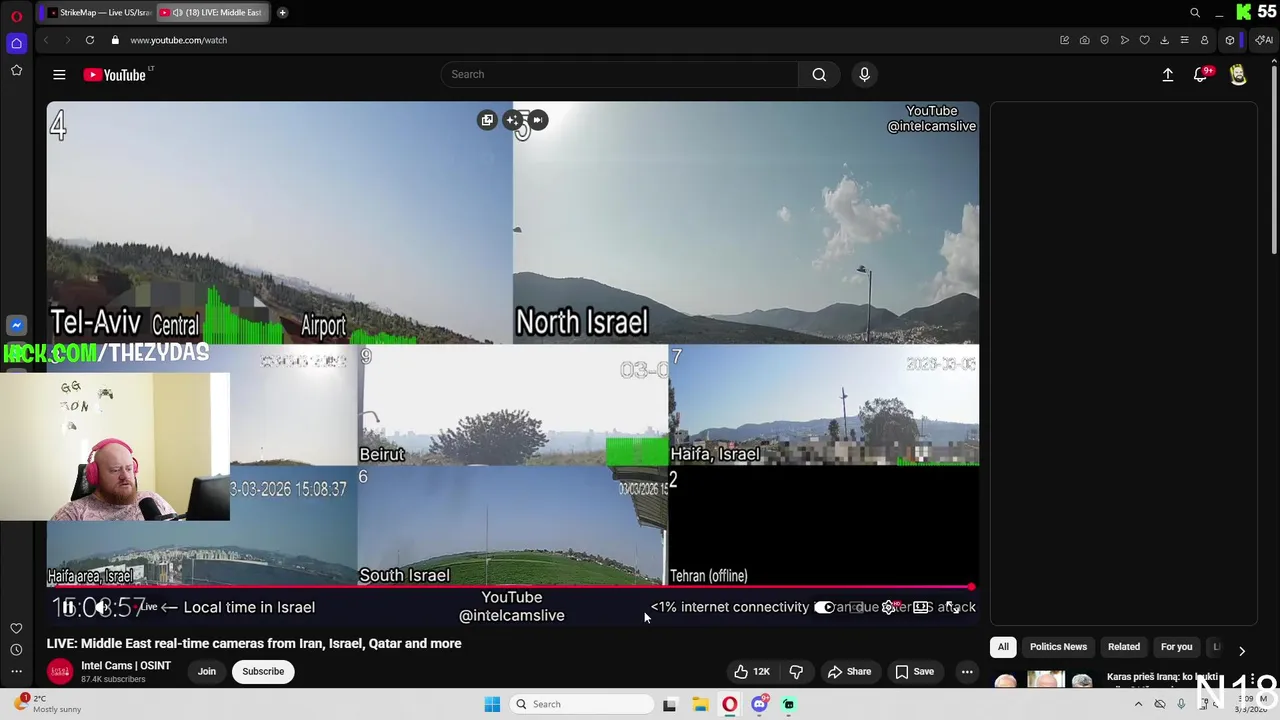Select the Related filter chip

tap(1124, 647)
